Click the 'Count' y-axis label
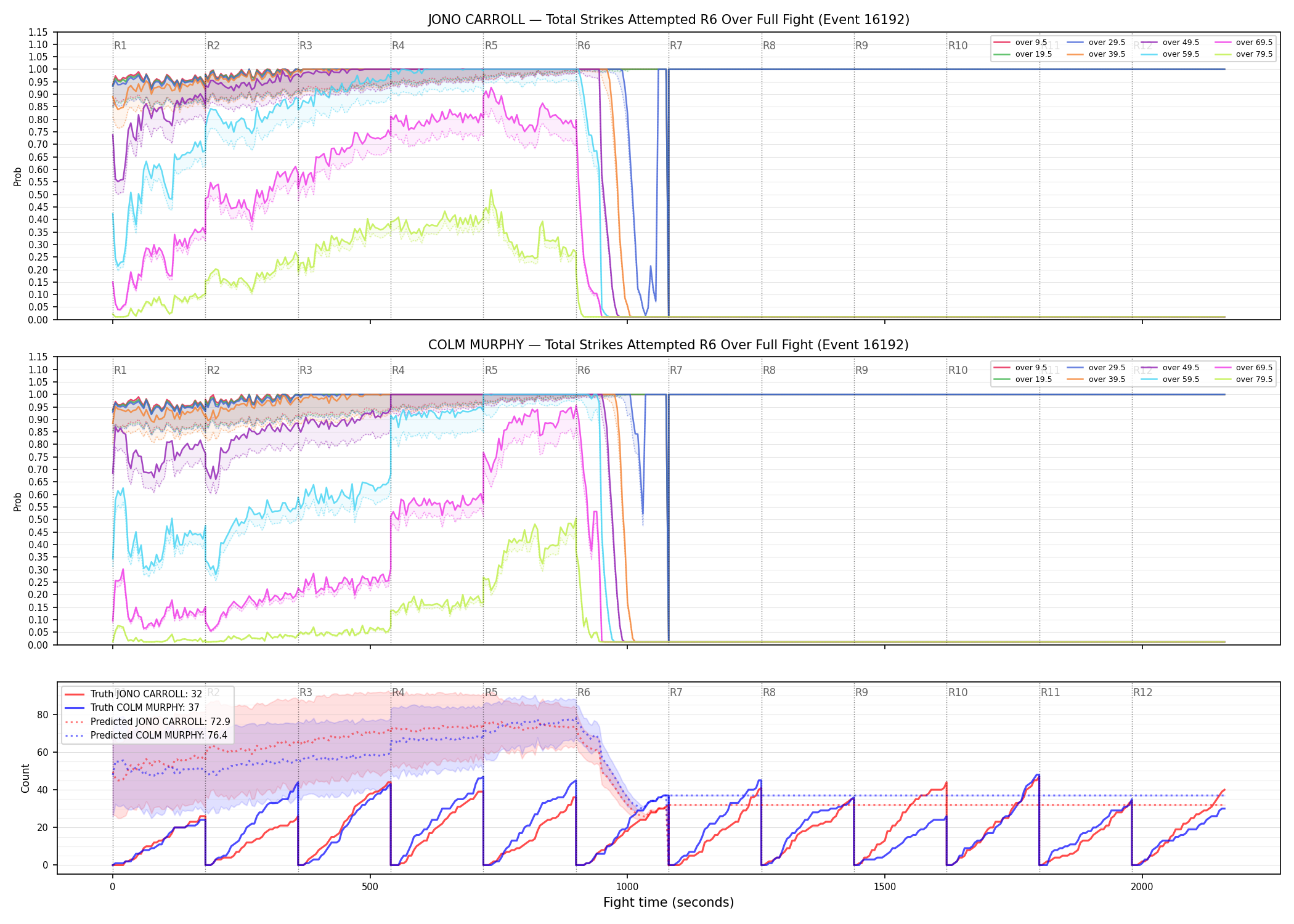 (25, 778)
